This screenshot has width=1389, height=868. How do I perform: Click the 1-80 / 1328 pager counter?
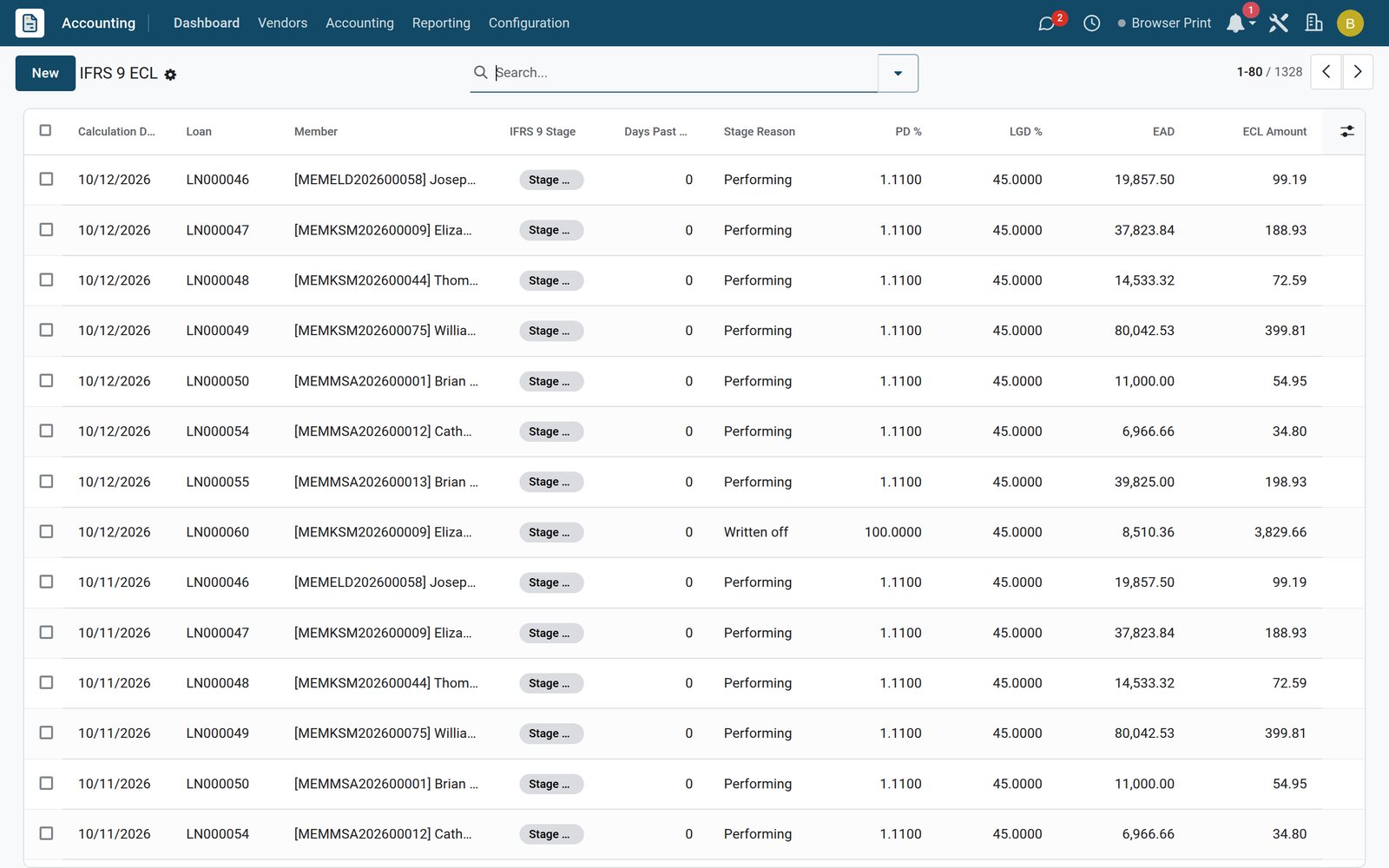pos(1269,72)
